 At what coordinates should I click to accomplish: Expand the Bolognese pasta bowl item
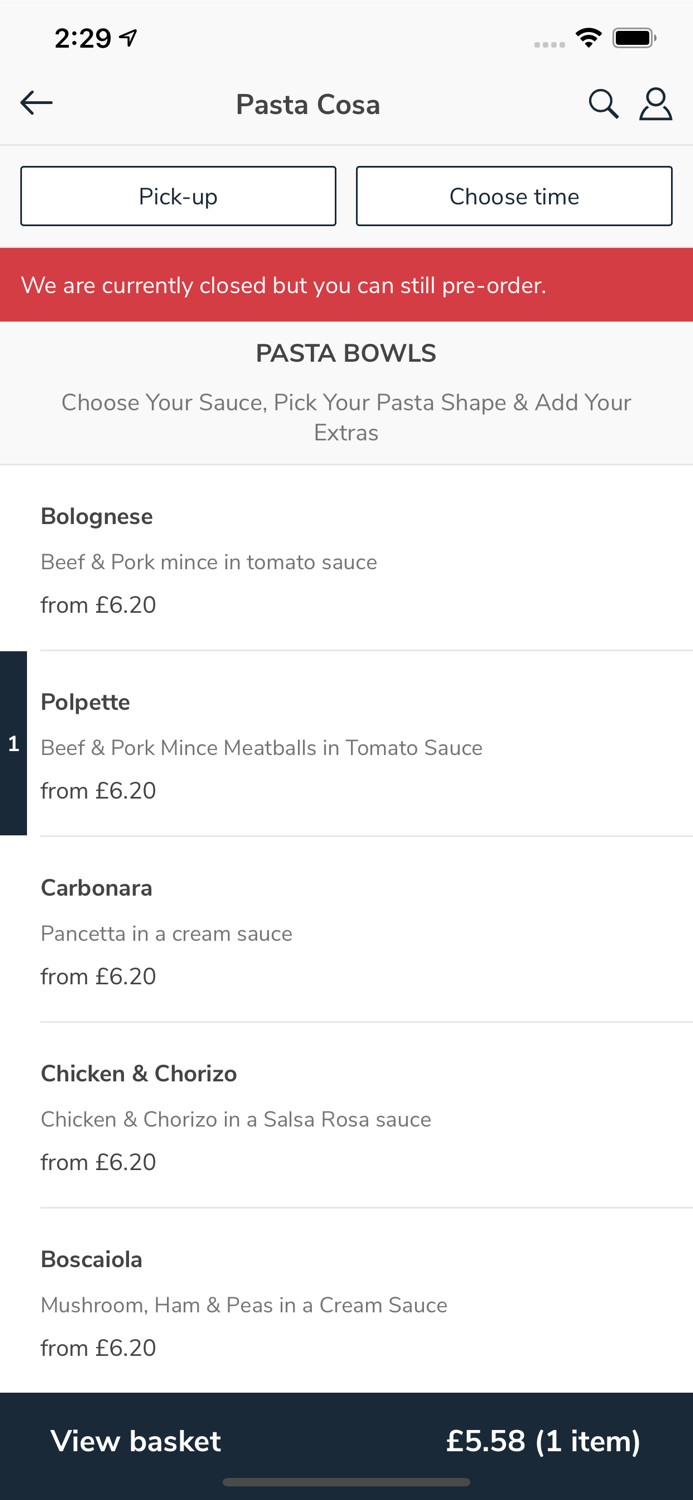coord(346,559)
